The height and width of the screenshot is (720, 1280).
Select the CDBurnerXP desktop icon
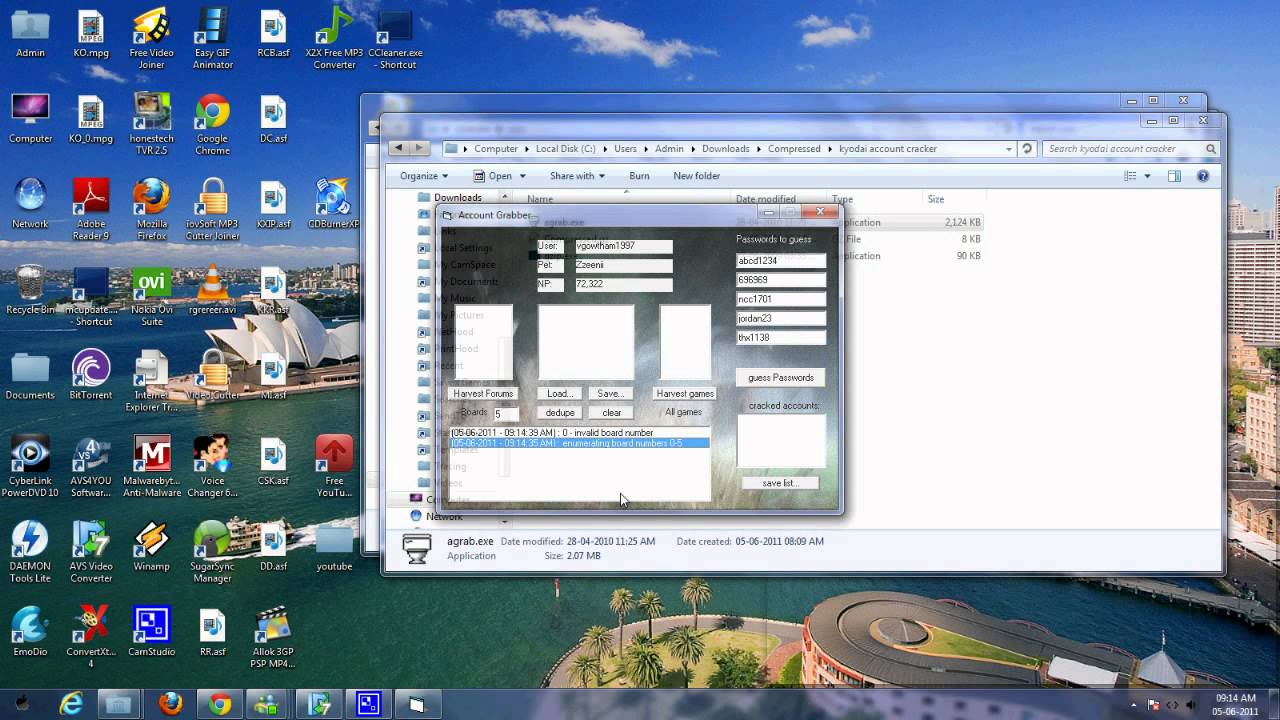pos(334,204)
